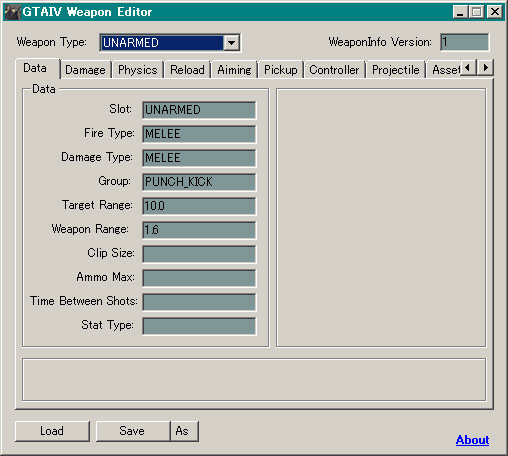Click the app icon in the title bar
Image resolution: width=508 pixels, height=456 pixels.
12,12
